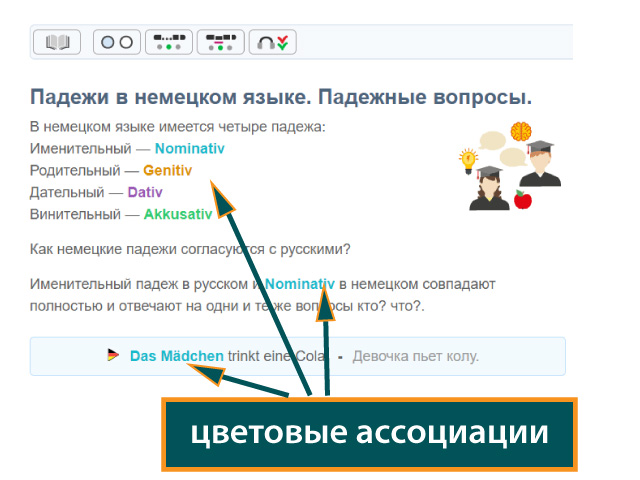Click the 'цветовые ассоциации' label box

point(369,434)
